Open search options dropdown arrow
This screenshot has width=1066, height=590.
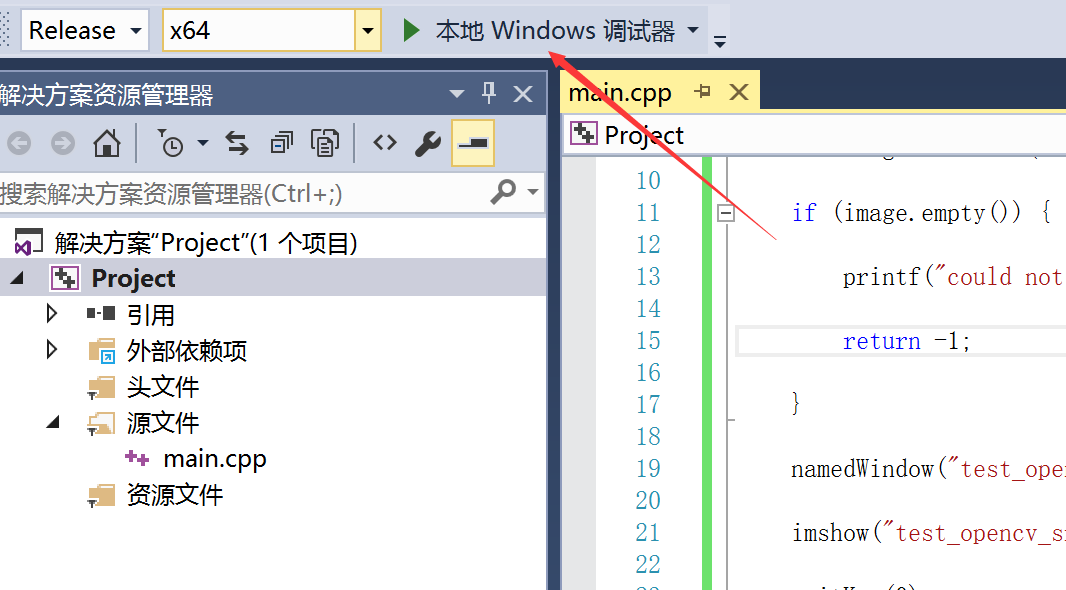[x=532, y=192]
